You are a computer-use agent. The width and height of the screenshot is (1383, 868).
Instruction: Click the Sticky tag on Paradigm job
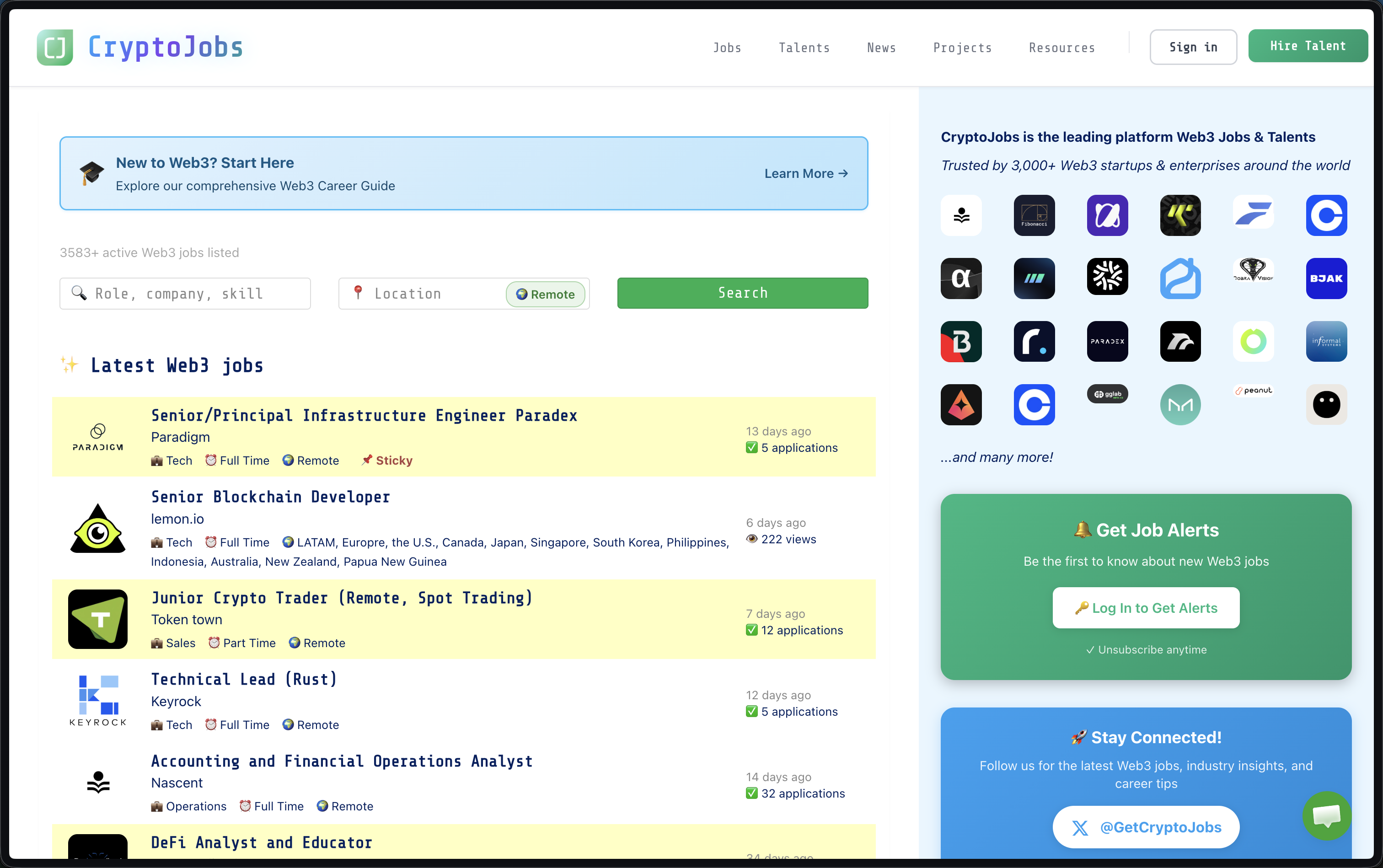(387, 461)
